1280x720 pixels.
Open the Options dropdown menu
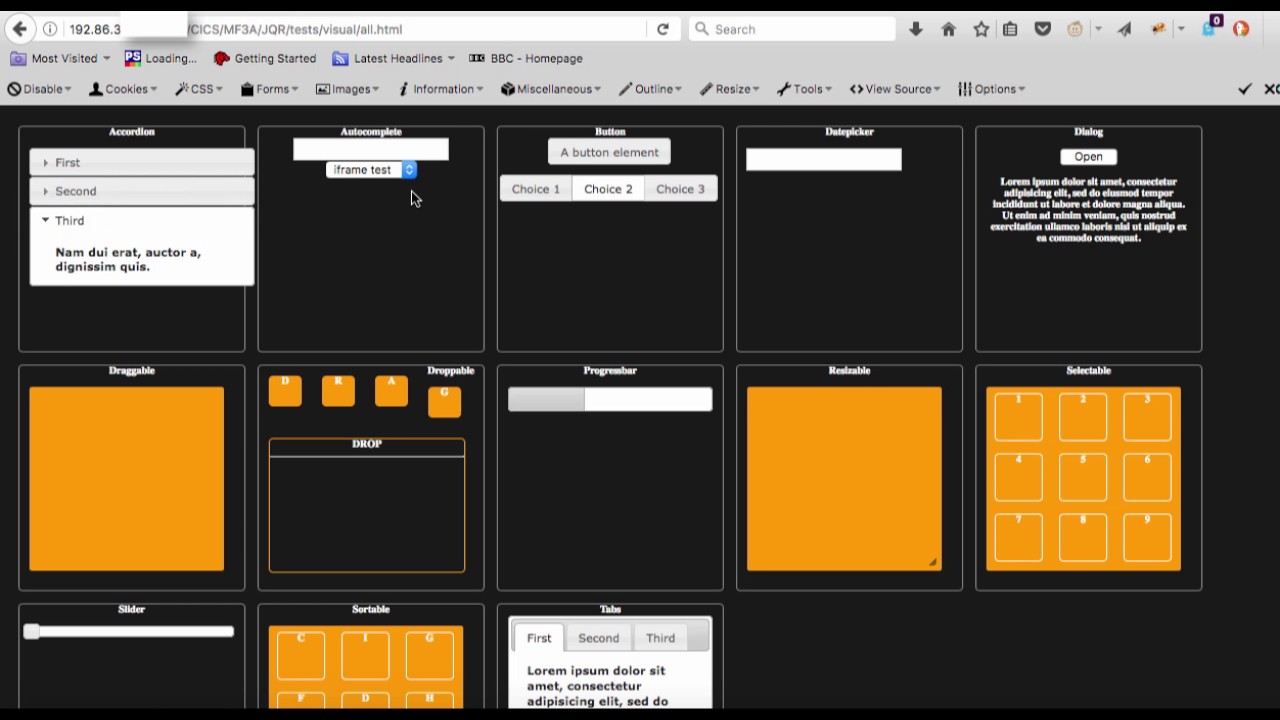point(992,89)
